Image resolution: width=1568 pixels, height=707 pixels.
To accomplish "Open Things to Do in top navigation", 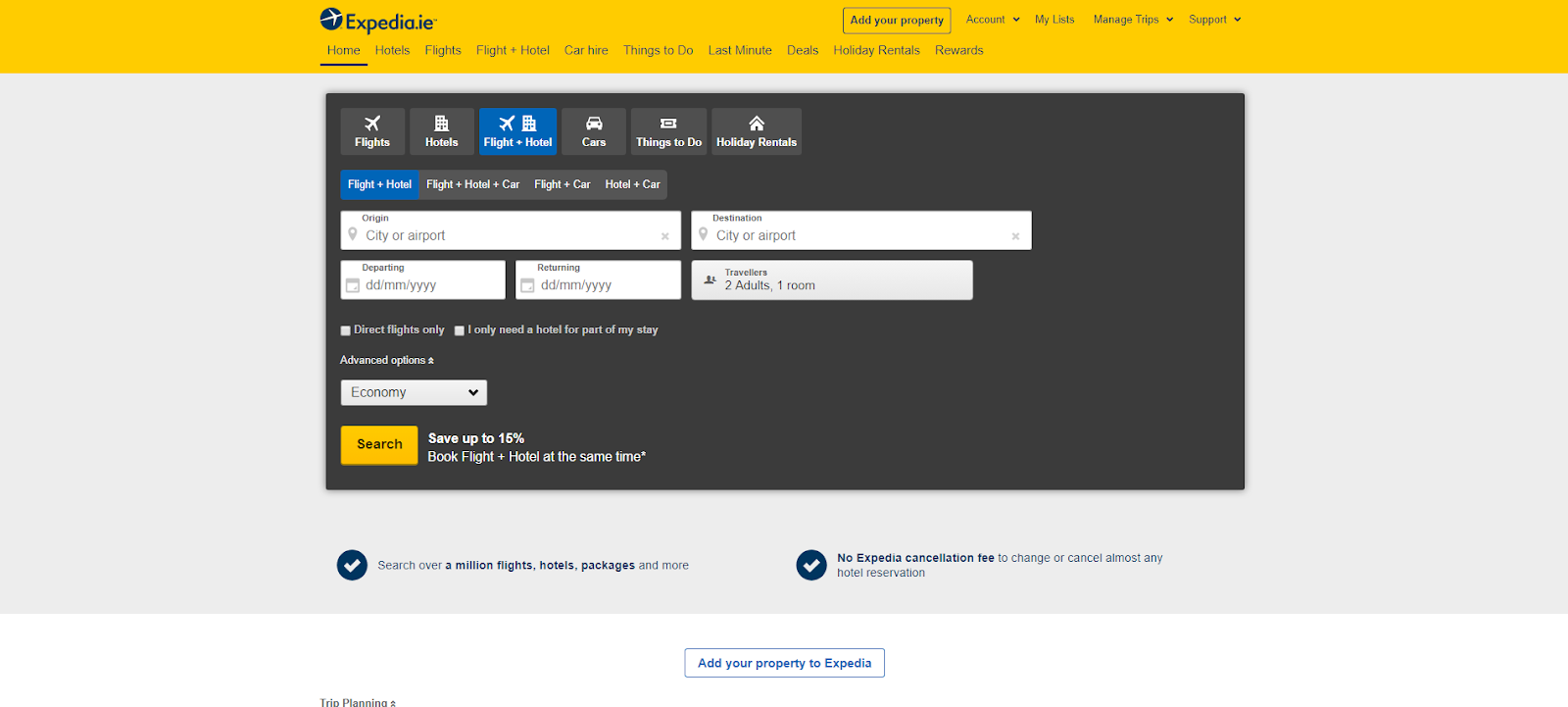I will pos(658,50).
